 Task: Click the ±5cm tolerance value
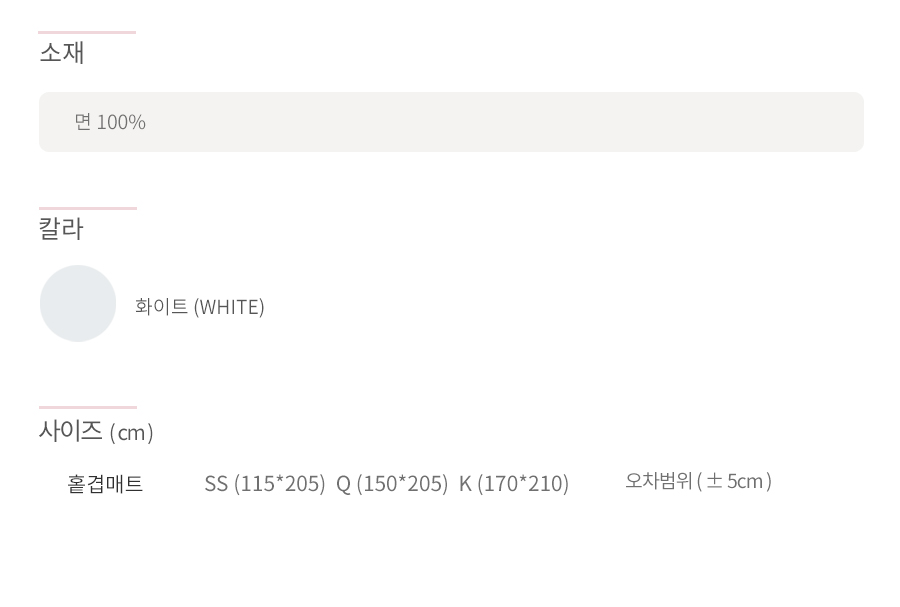735,481
